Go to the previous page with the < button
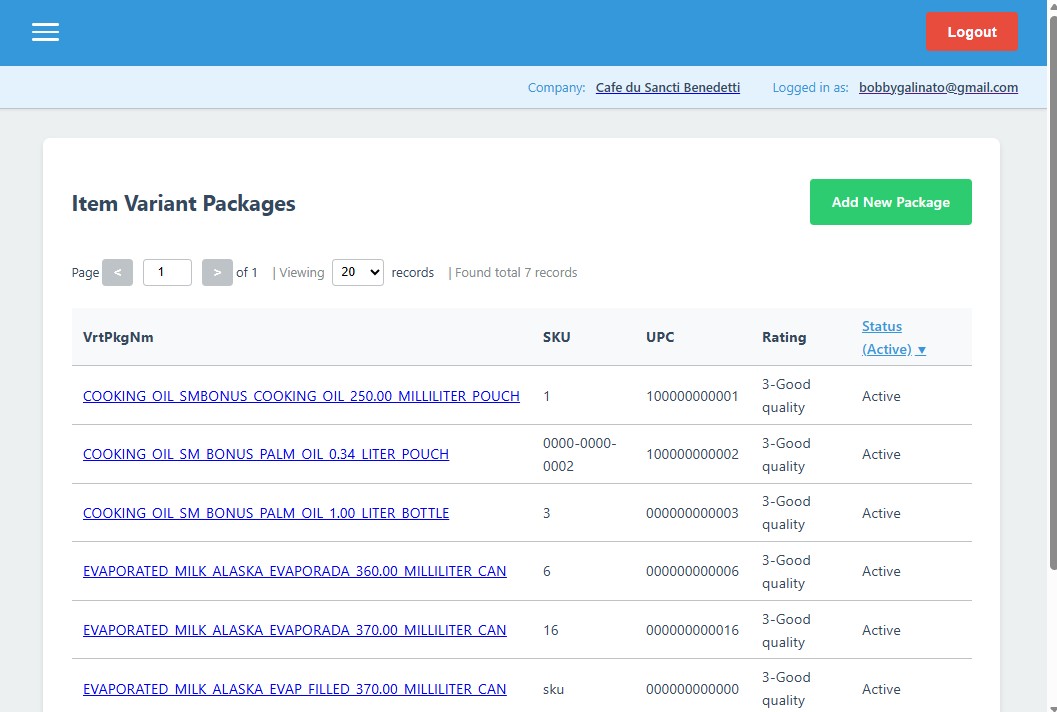The height and width of the screenshot is (712, 1057). 117,272
